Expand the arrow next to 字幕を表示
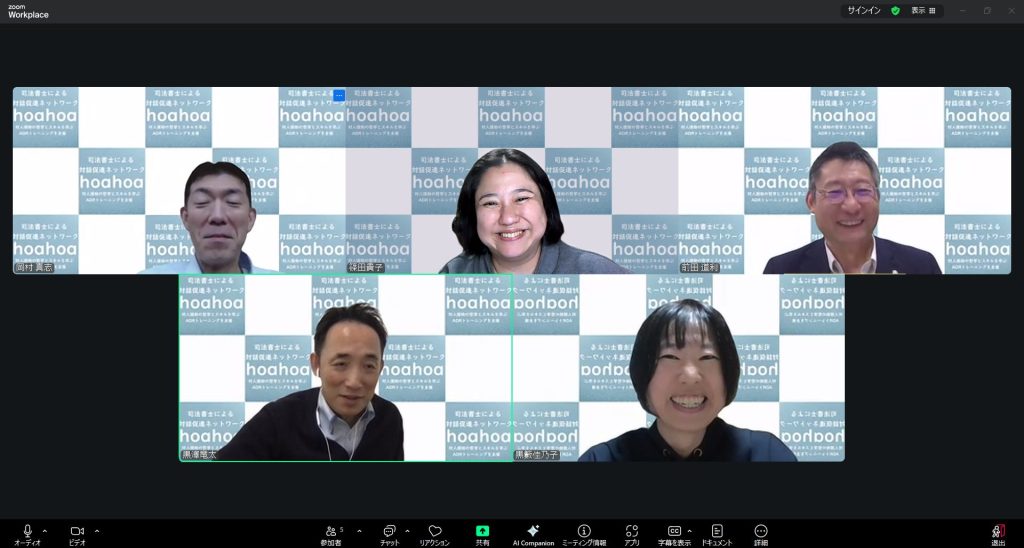Screen dimensions: 1024x548 coord(689,530)
